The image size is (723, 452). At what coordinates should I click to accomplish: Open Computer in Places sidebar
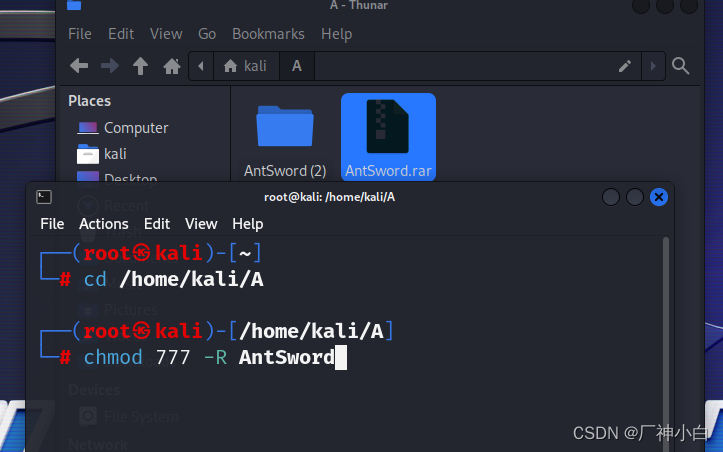pos(122,128)
